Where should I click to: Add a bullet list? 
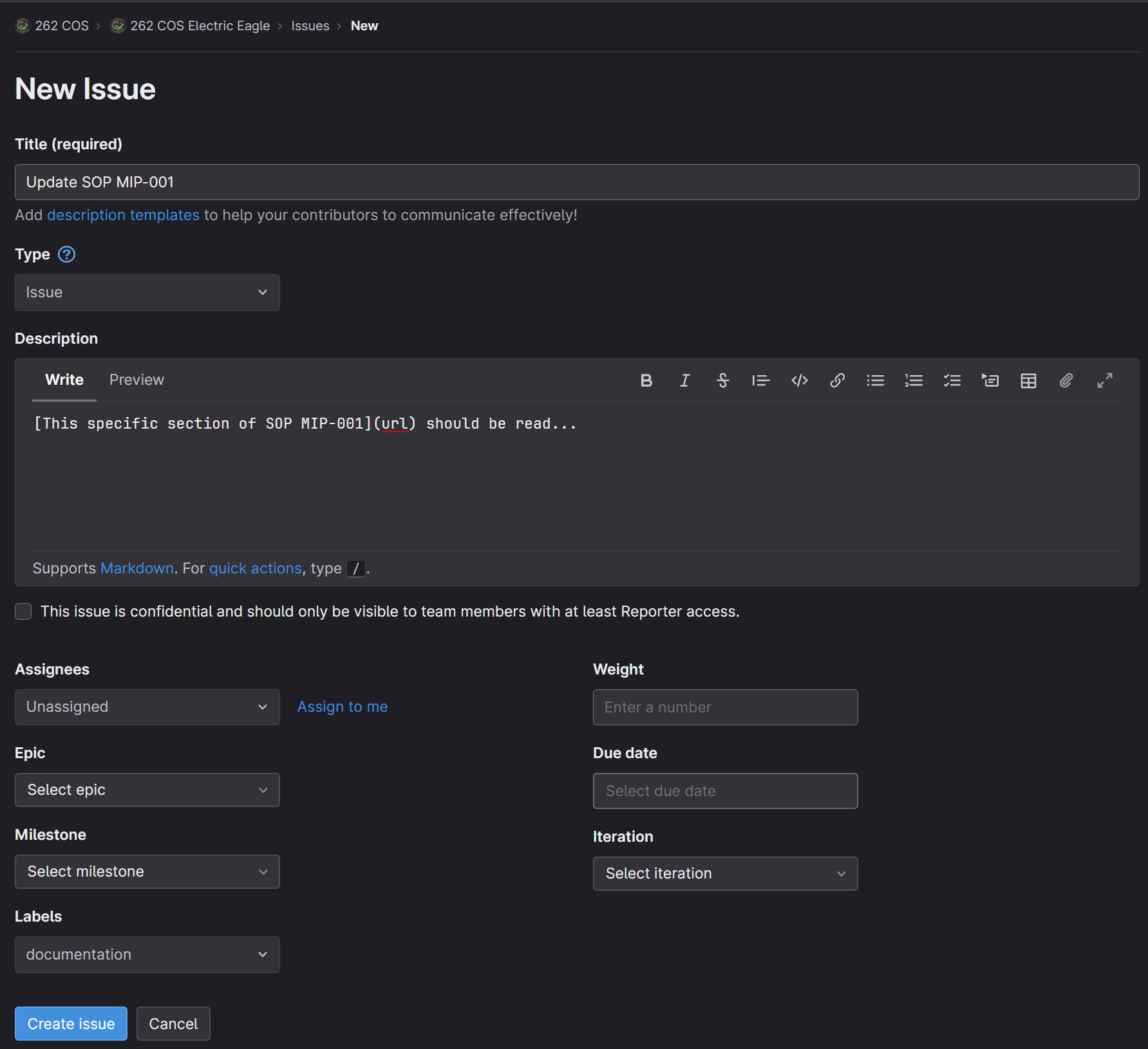tap(876, 380)
